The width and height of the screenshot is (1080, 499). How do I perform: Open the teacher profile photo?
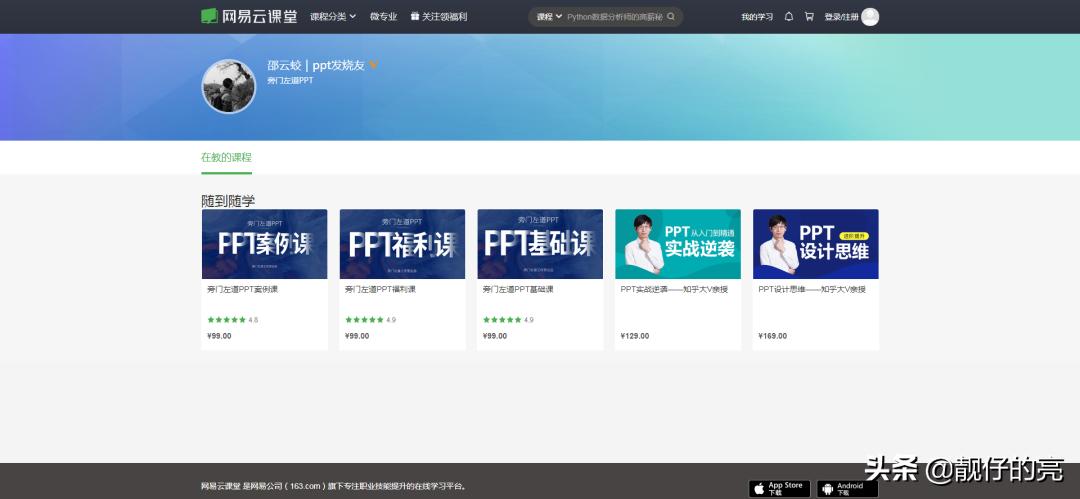tap(229, 86)
